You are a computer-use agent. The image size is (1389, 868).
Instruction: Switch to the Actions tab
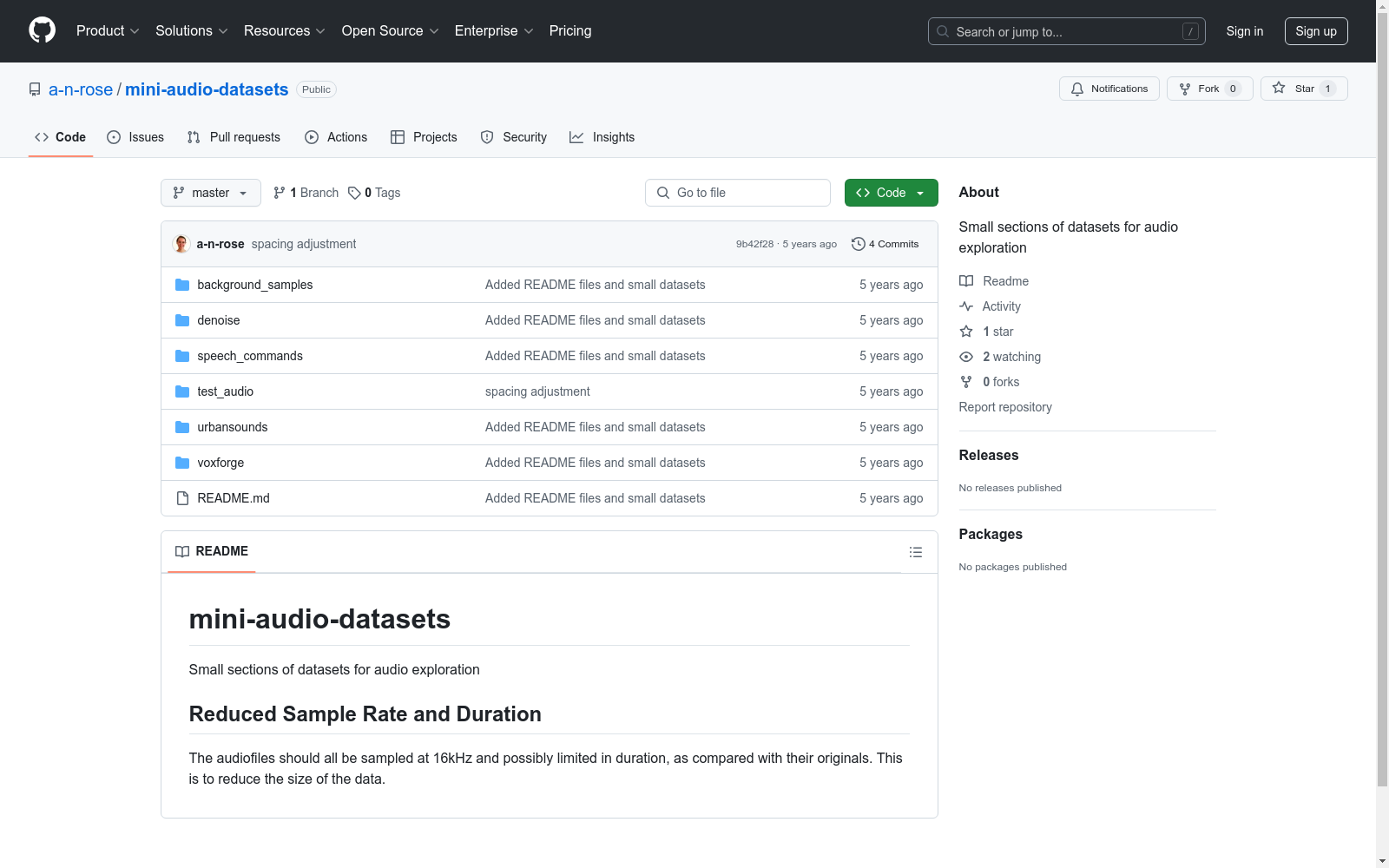pos(336,137)
